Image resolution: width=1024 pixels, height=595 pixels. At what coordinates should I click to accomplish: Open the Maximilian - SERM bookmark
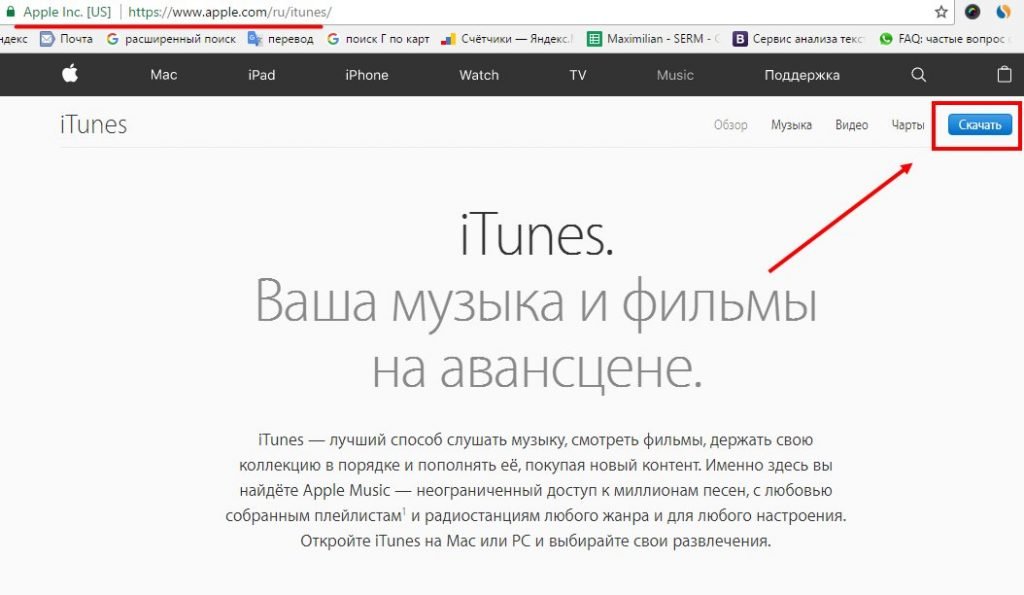tap(651, 39)
